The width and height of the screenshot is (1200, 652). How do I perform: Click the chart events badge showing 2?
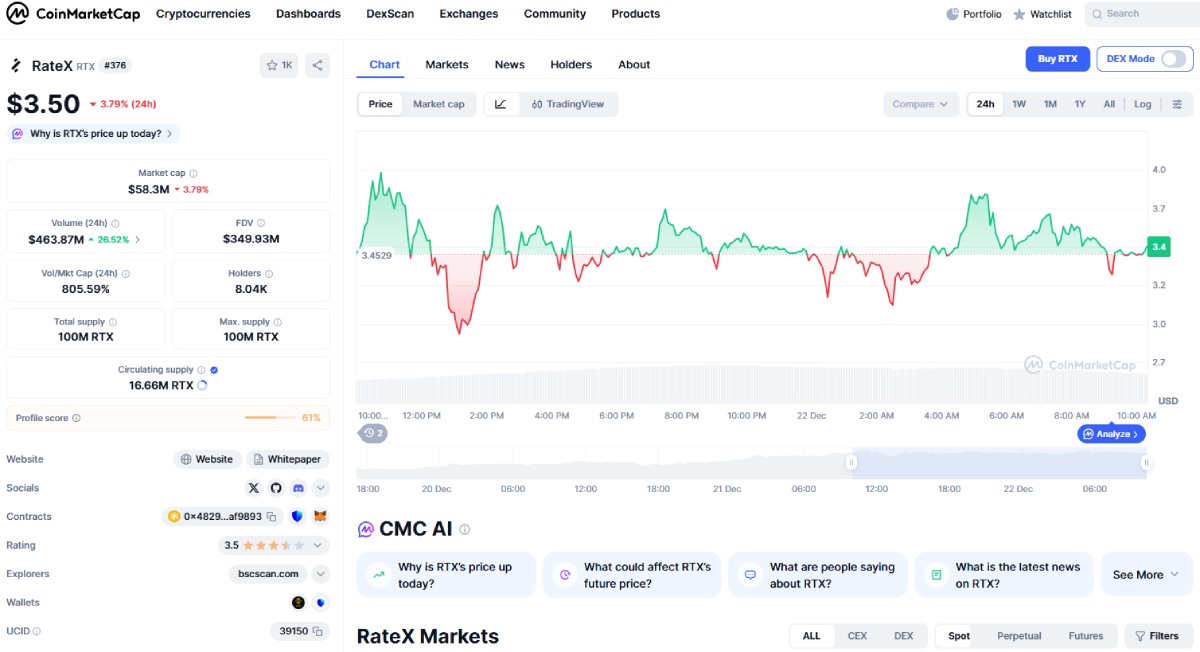point(374,433)
